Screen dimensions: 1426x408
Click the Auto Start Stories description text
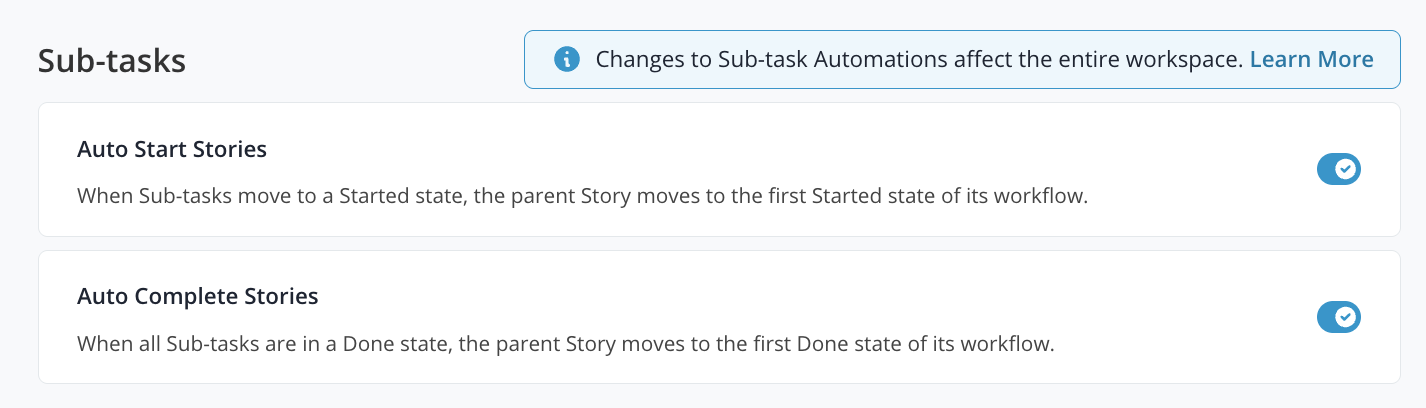click(x=582, y=196)
